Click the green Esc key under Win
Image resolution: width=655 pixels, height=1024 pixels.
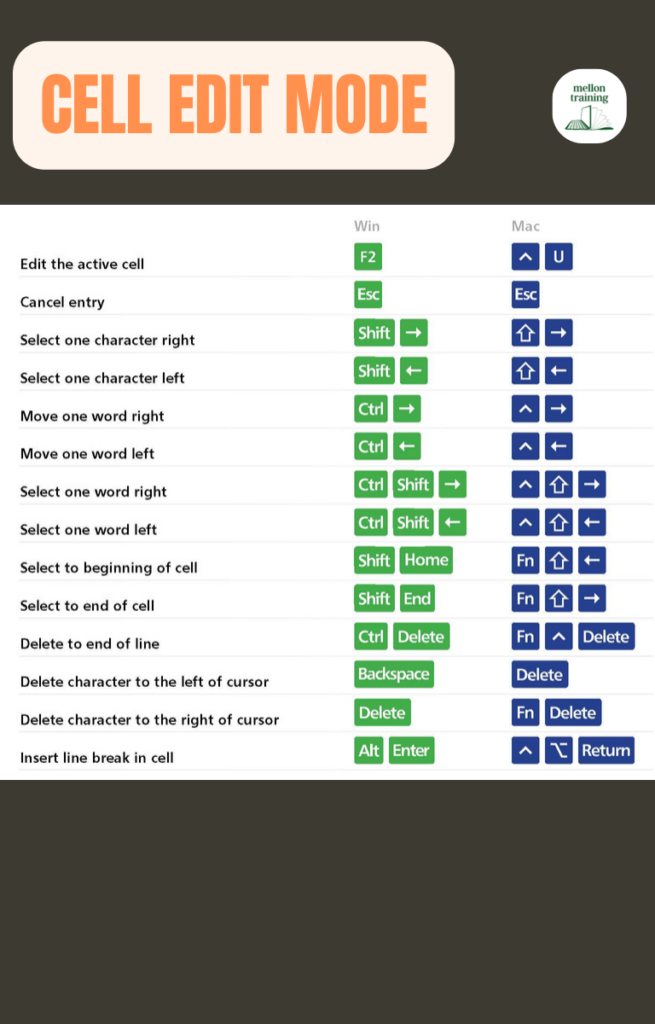tap(368, 295)
